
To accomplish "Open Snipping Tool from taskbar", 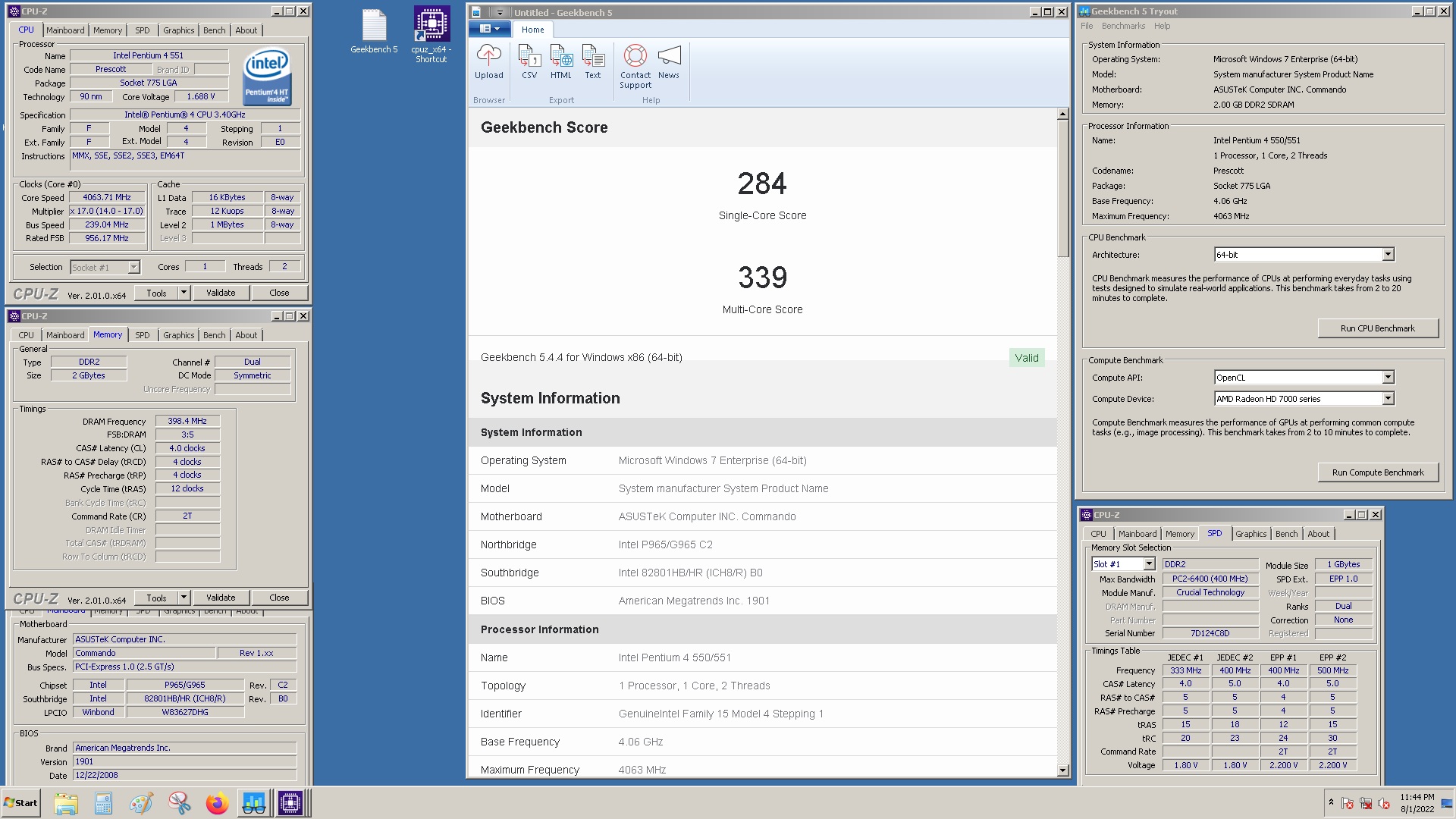I will coord(180,803).
